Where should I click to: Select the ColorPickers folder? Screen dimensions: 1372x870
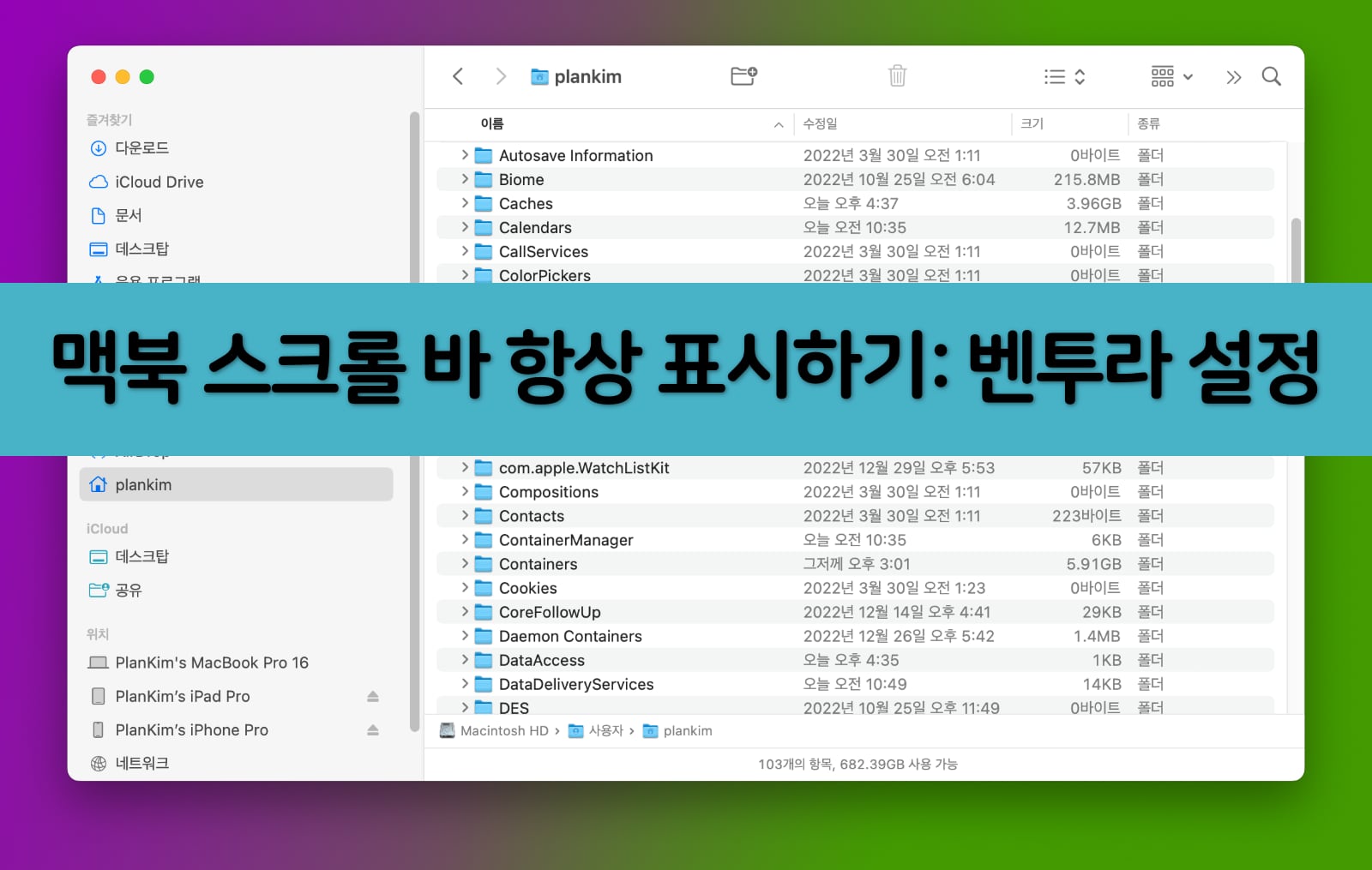point(855,274)
